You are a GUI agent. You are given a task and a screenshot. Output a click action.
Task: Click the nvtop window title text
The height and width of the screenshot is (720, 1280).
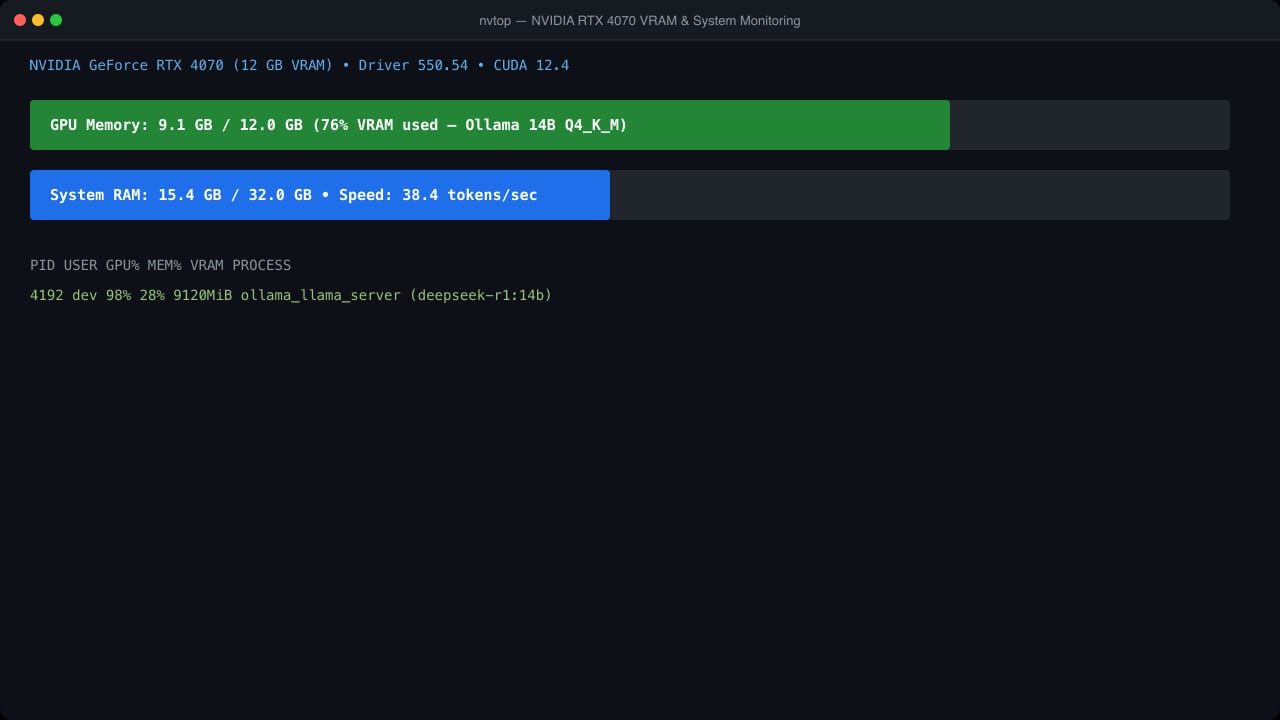point(640,21)
